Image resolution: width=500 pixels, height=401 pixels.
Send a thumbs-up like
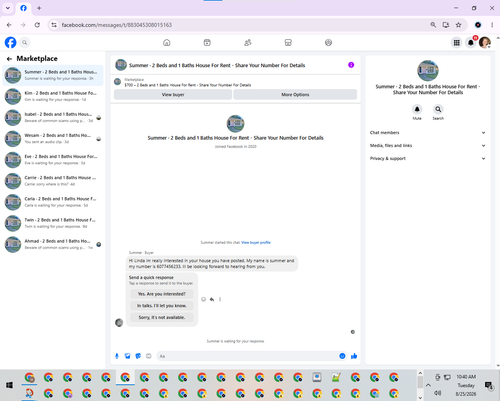coord(354,356)
